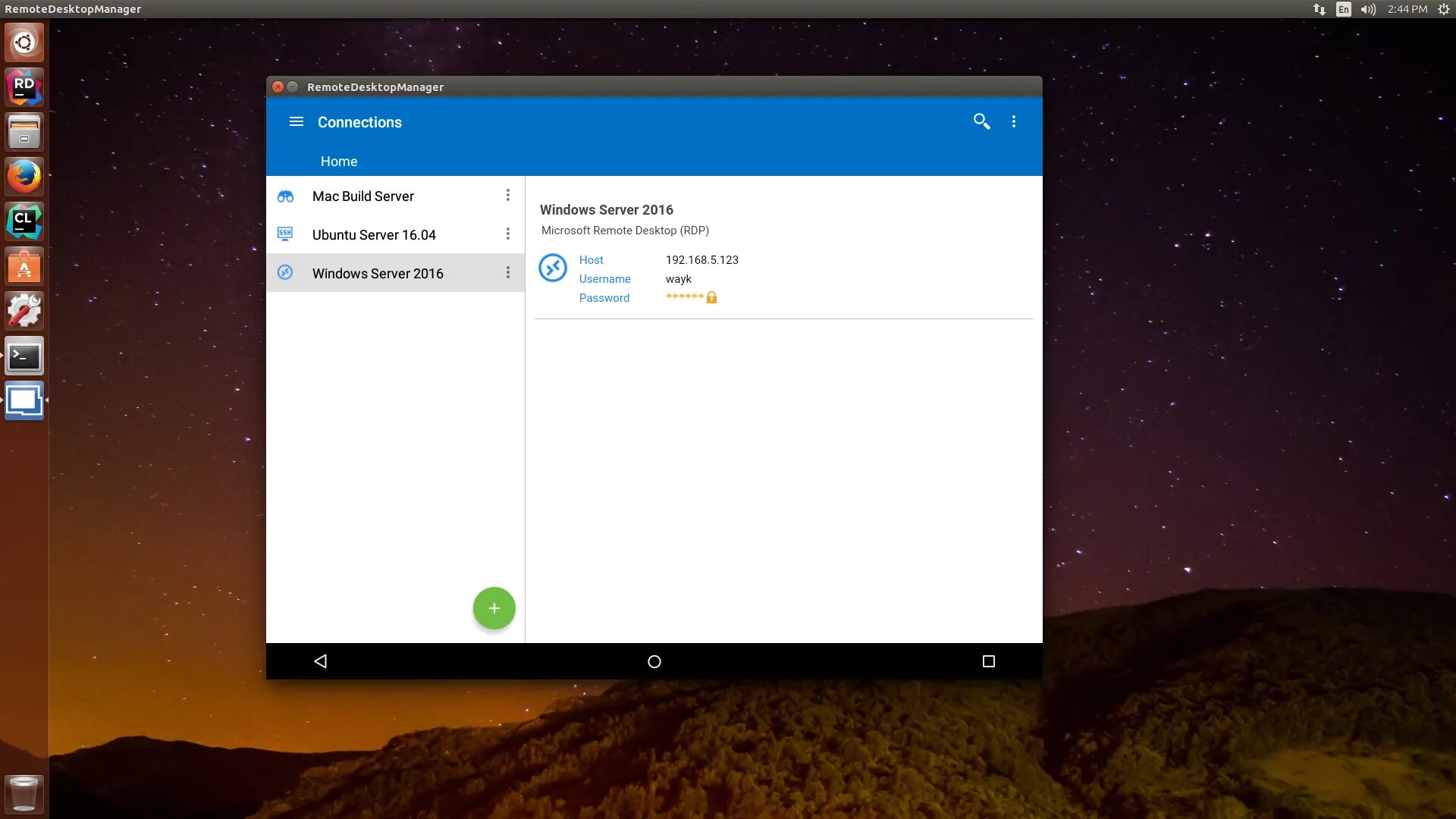Click the green add connection button

coord(494,608)
